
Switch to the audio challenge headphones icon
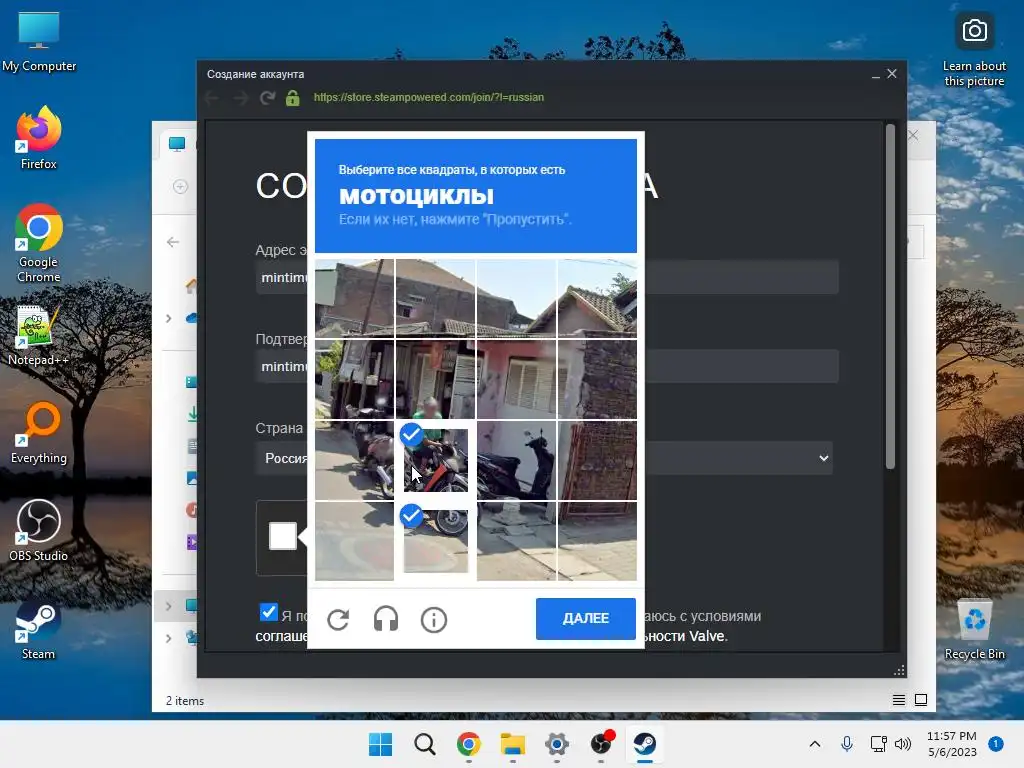(x=386, y=619)
